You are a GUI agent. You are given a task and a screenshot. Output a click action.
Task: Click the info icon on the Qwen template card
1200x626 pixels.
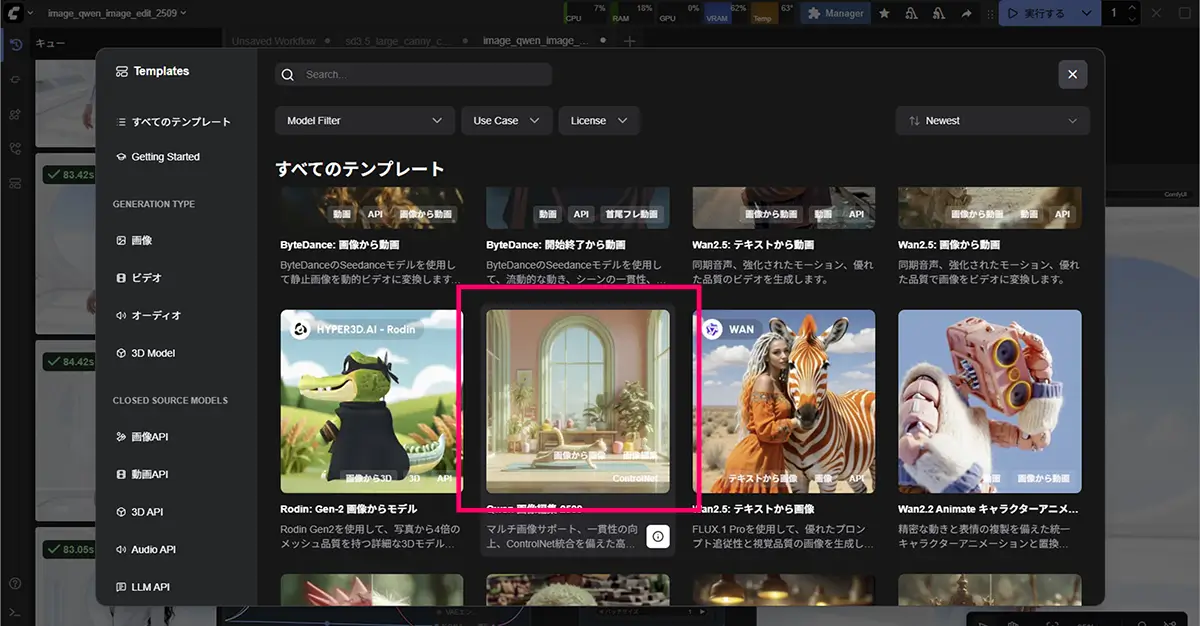coord(658,536)
